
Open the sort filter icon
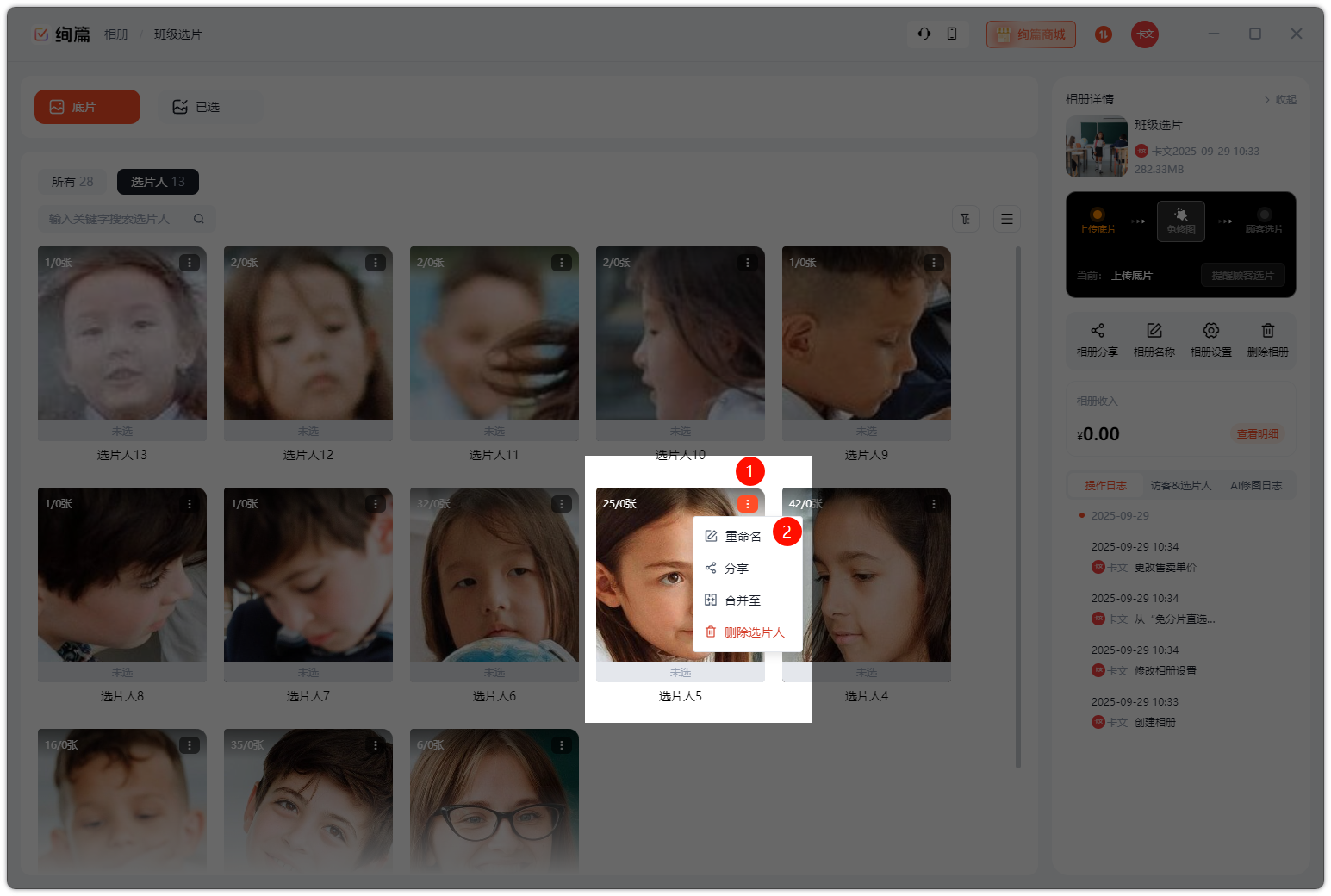pyautogui.click(x=966, y=219)
